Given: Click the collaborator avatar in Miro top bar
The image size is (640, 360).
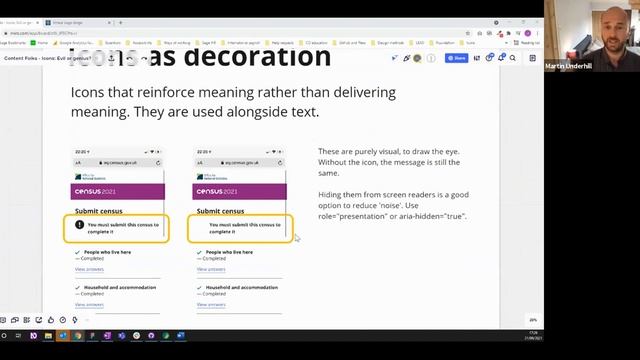Looking at the screenshot, I should click(417, 58).
